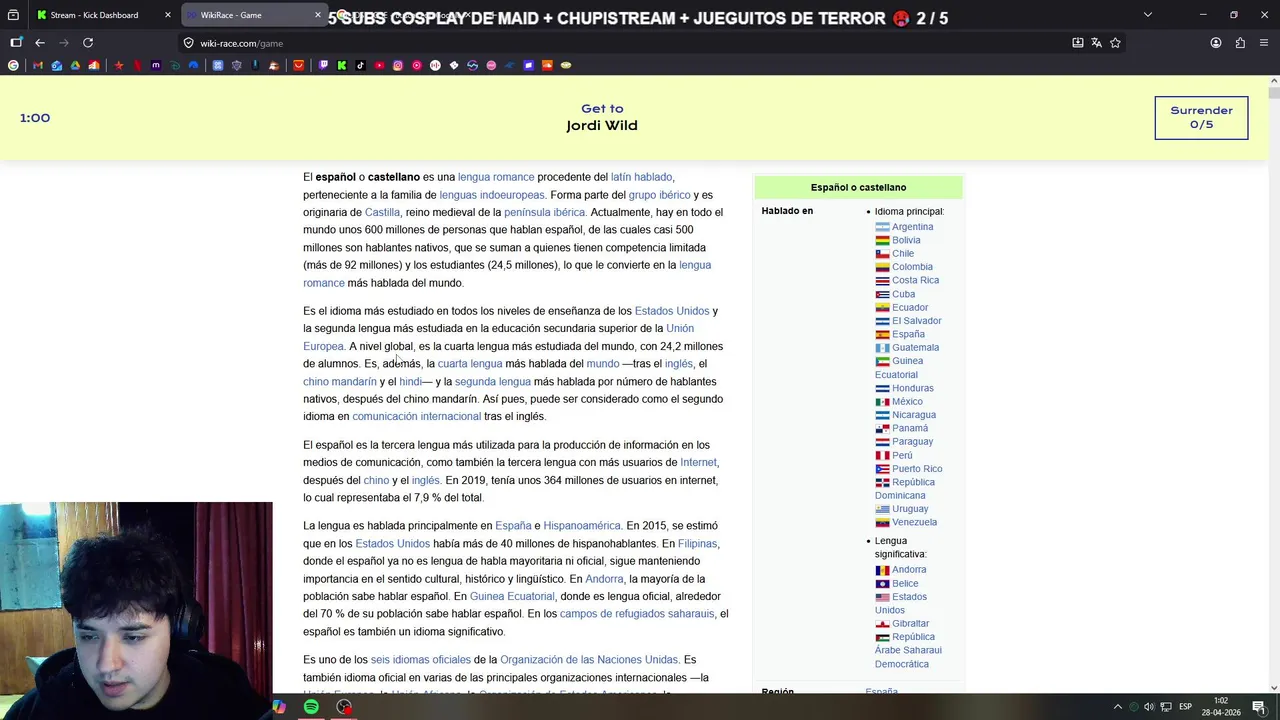Open the Copilot icon in the taskbar
The width and height of the screenshot is (1280, 720).
click(279, 707)
